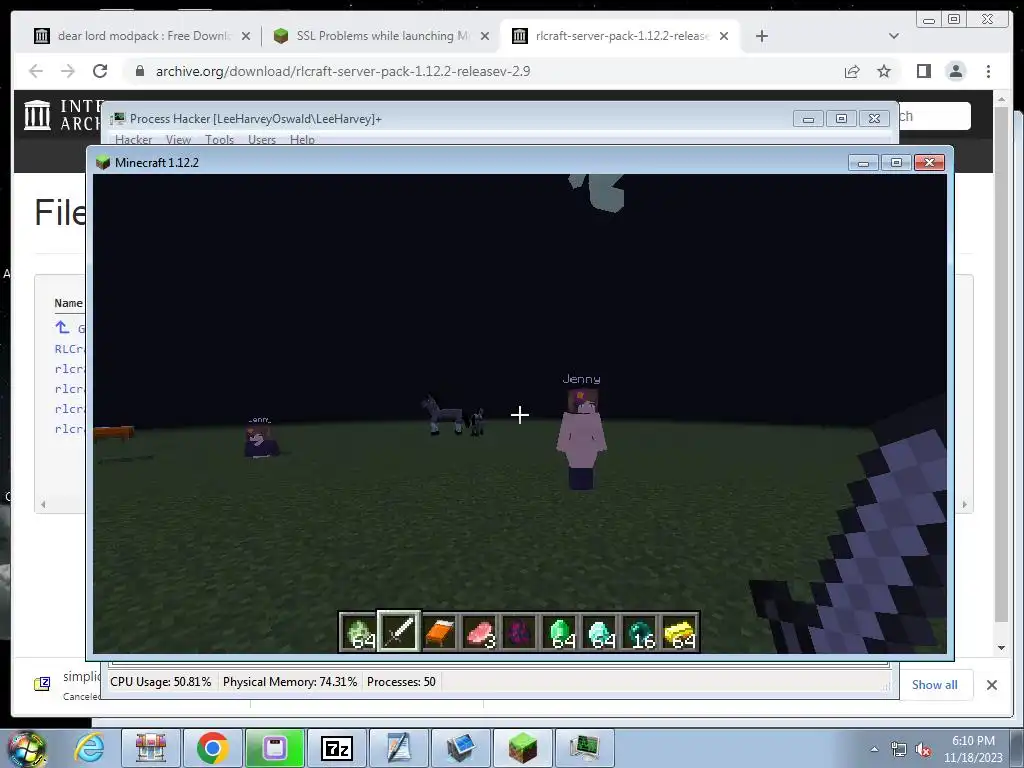Click the muted volume tray icon
Viewport: 1024px width, 768px height.
(923, 750)
